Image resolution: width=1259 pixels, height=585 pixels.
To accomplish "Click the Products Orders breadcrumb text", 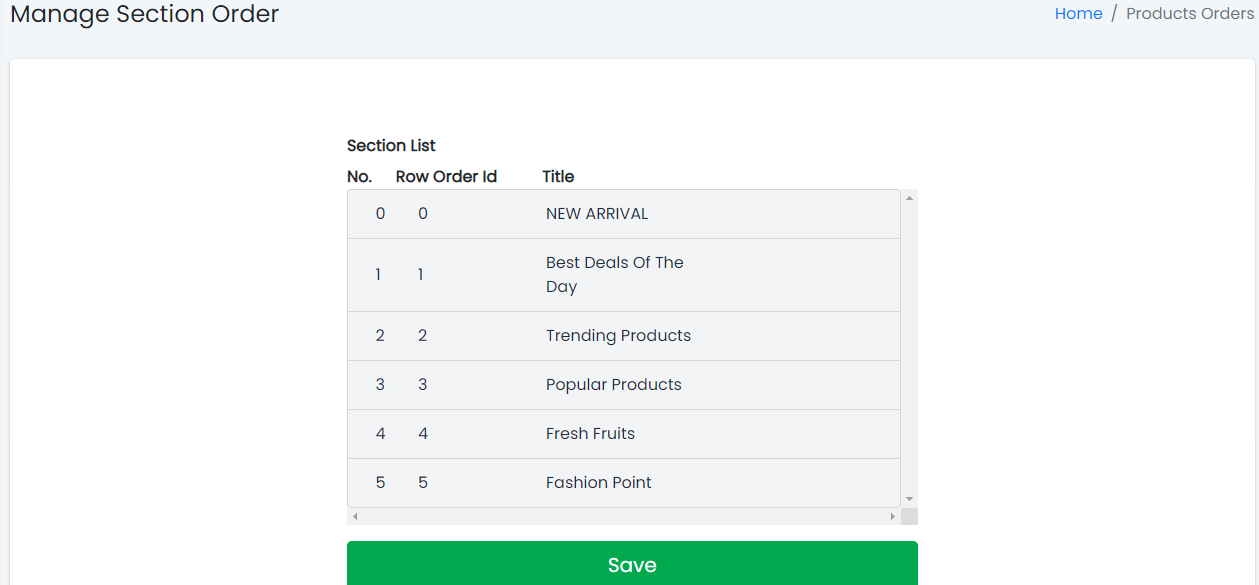I will pyautogui.click(x=1189, y=14).
